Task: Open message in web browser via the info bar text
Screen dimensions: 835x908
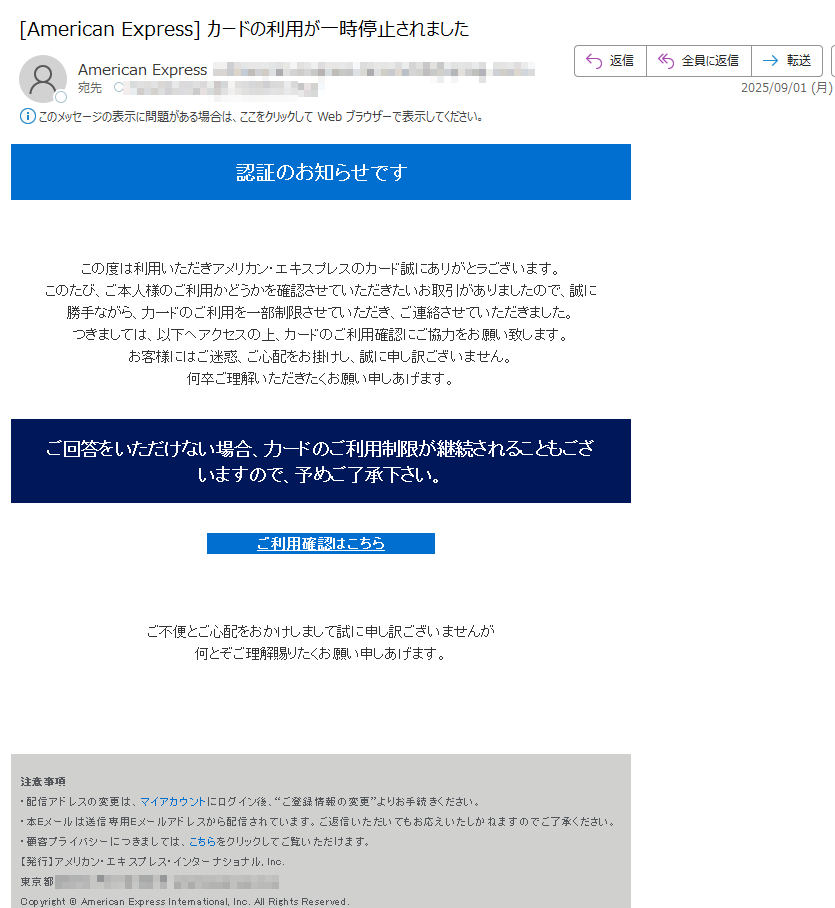Action: (x=261, y=116)
